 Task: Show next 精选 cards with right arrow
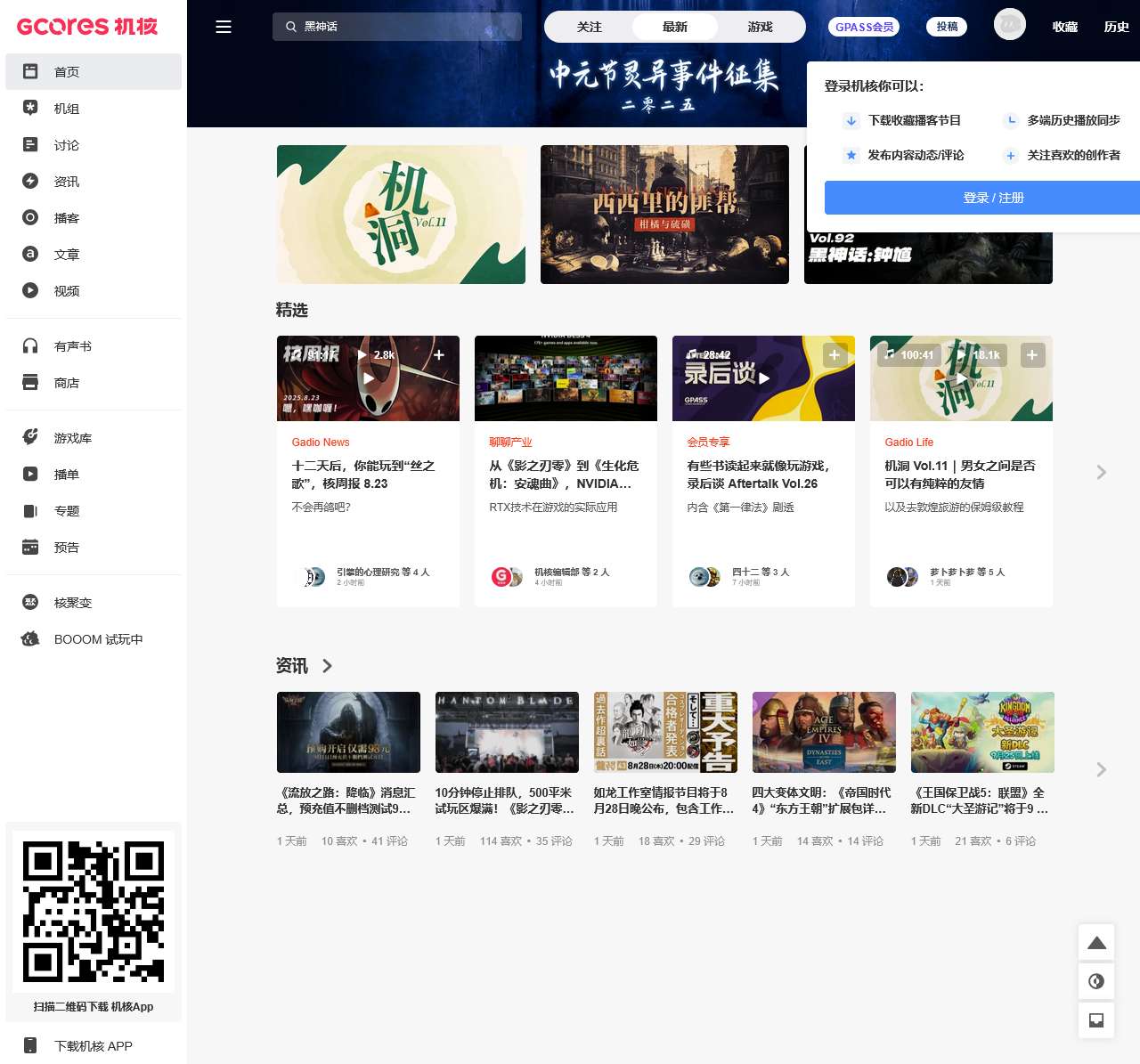(x=1101, y=472)
